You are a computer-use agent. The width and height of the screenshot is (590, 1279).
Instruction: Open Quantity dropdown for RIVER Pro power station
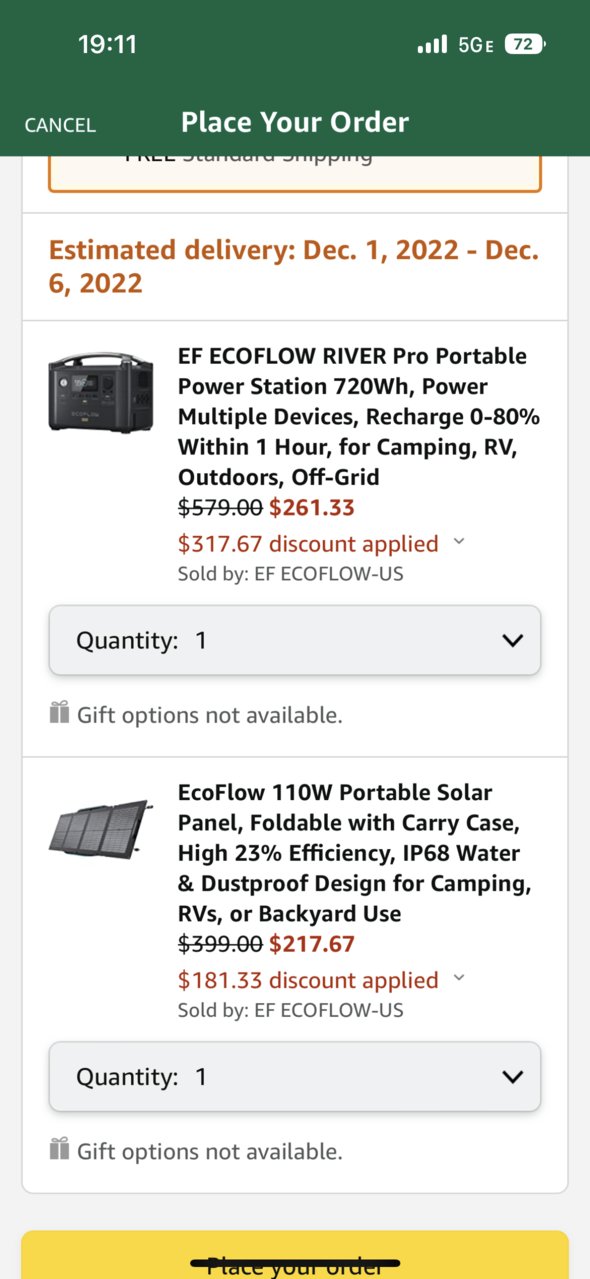(295, 640)
